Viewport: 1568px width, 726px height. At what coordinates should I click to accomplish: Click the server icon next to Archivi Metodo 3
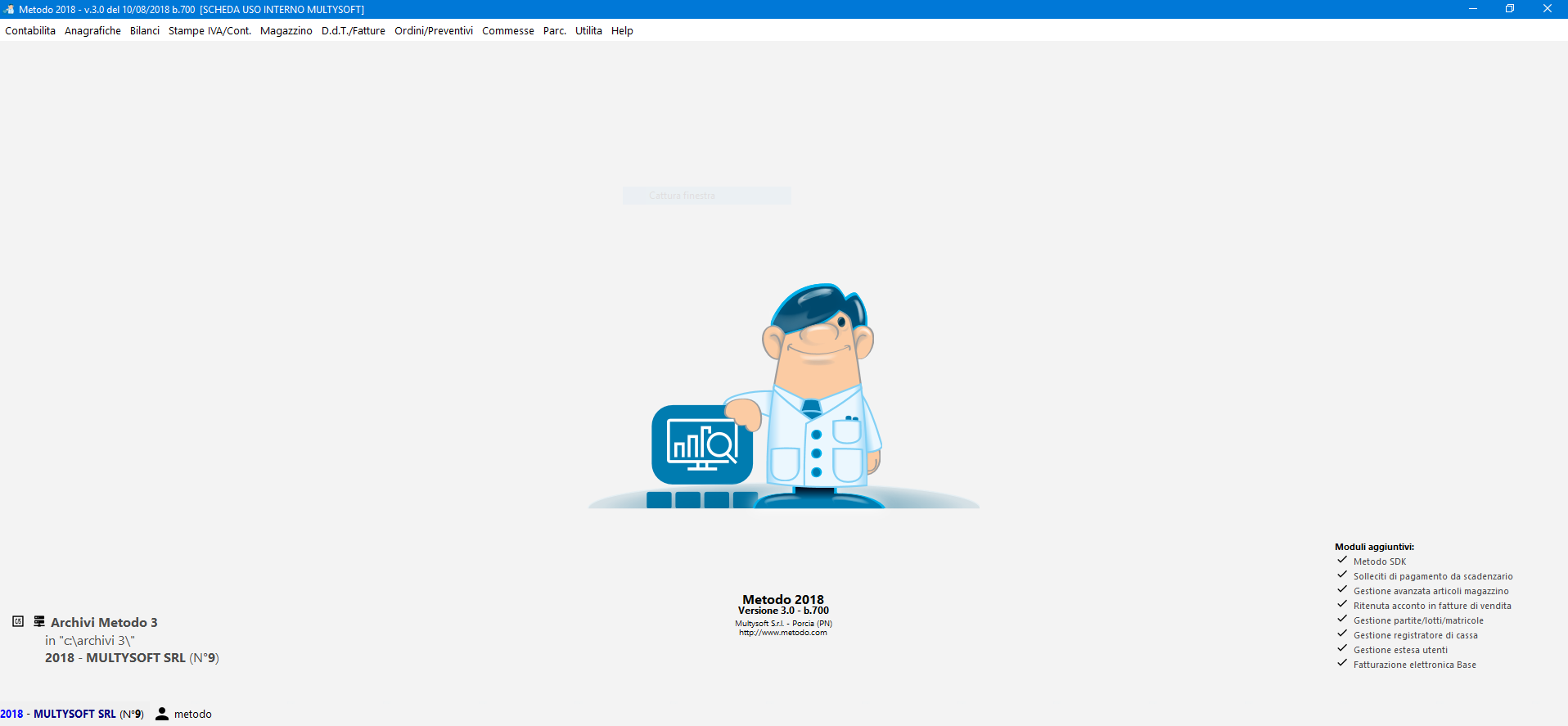tap(39, 621)
